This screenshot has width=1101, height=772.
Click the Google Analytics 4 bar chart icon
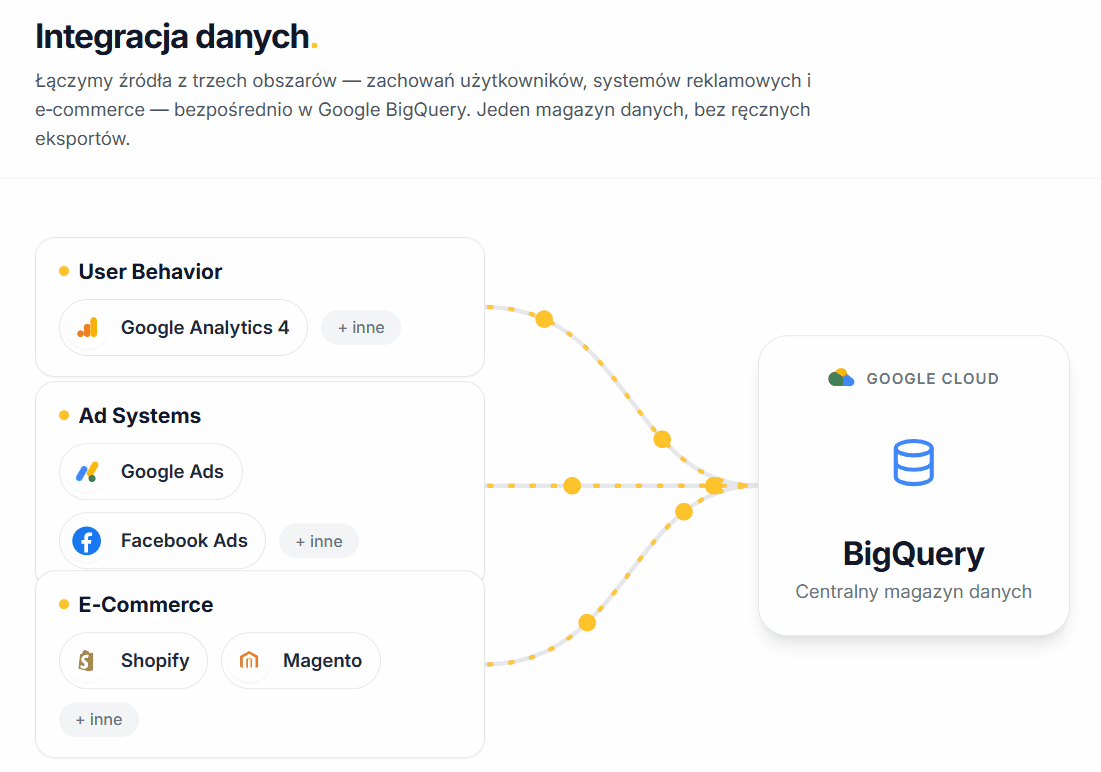[87, 327]
